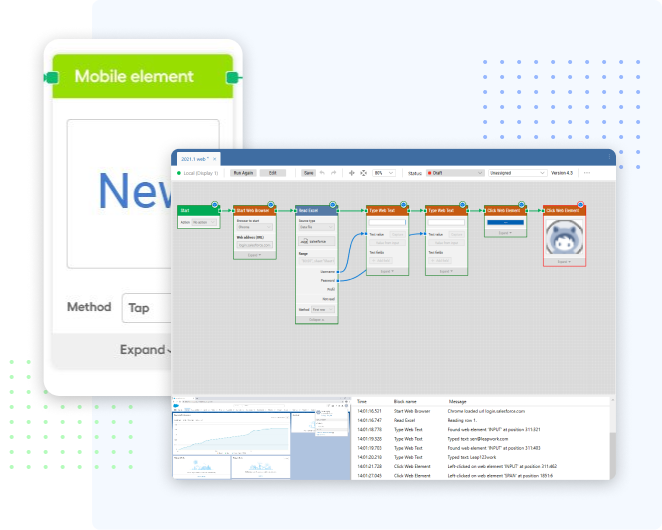Open the 80% zoom dropdown
The width and height of the screenshot is (662, 530).
tap(384, 173)
